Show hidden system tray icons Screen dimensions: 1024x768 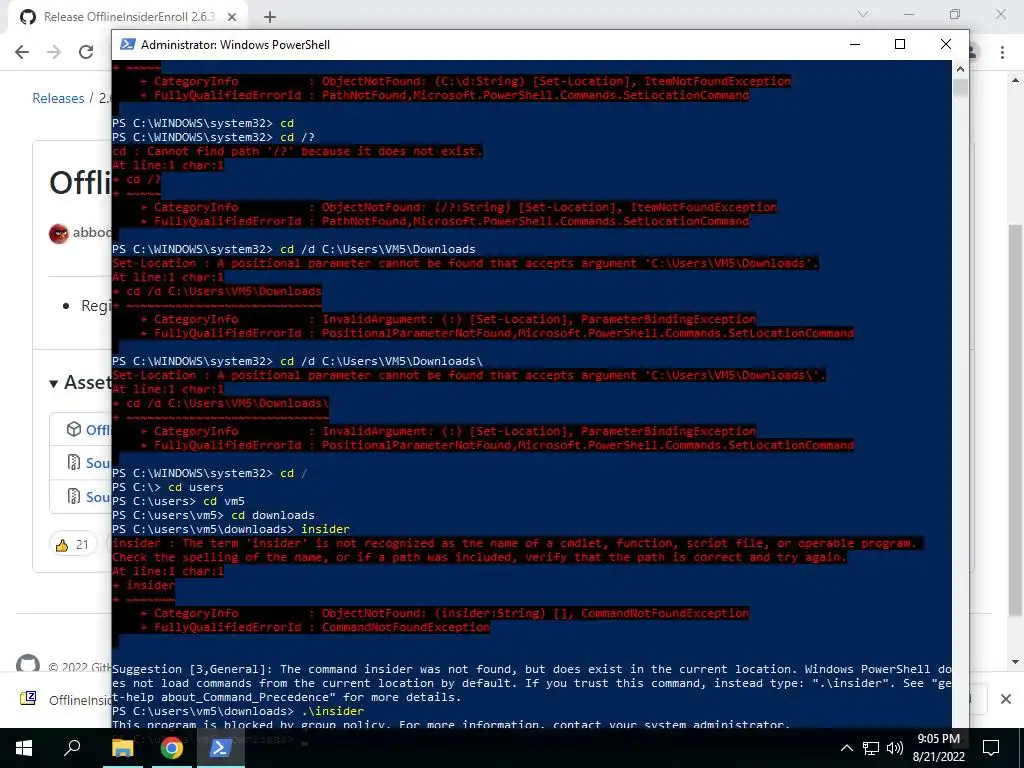click(846, 748)
